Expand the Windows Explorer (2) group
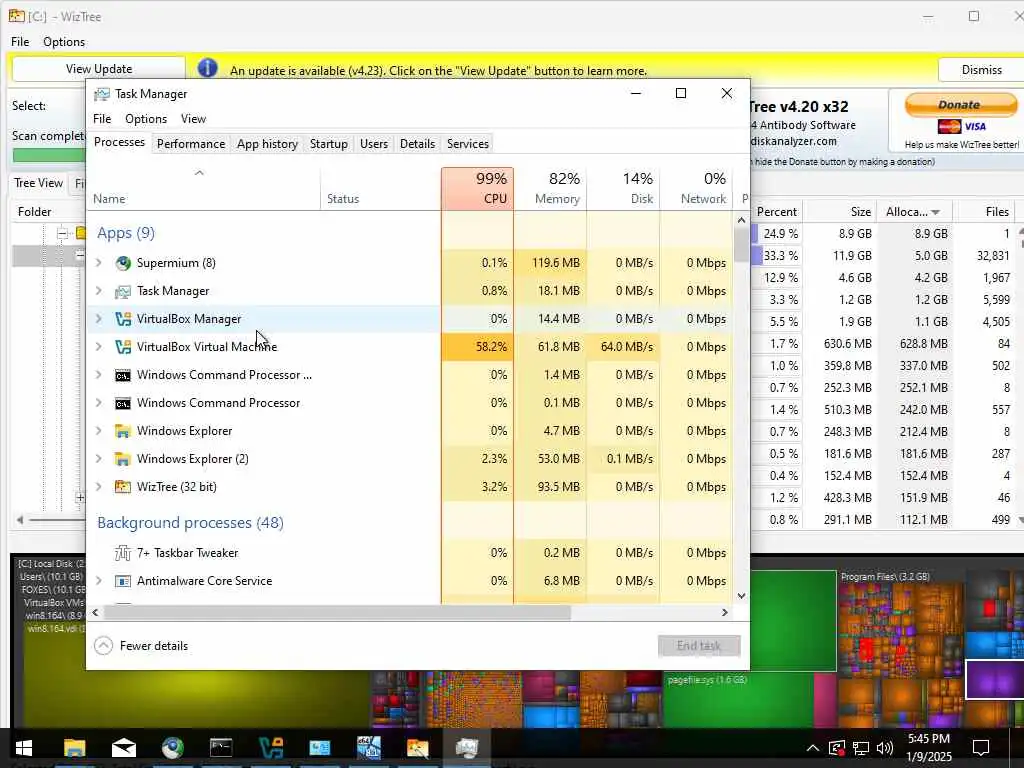 point(99,459)
